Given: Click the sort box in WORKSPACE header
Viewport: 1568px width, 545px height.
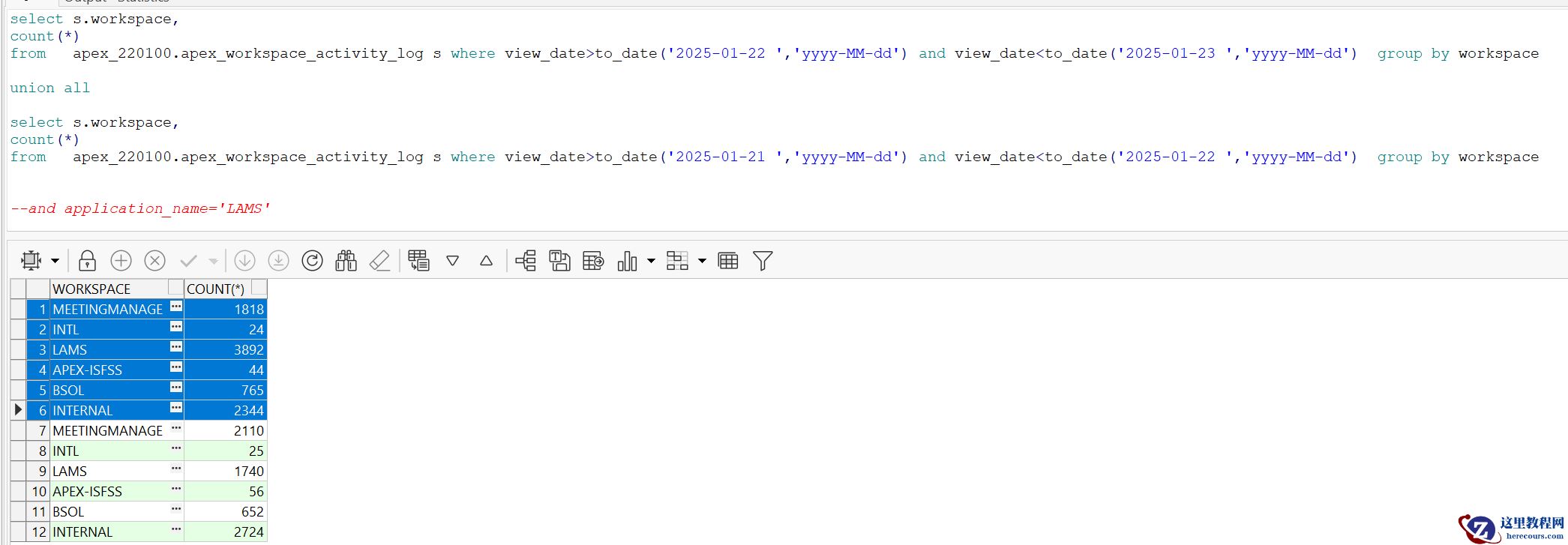Looking at the screenshot, I should (175, 287).
